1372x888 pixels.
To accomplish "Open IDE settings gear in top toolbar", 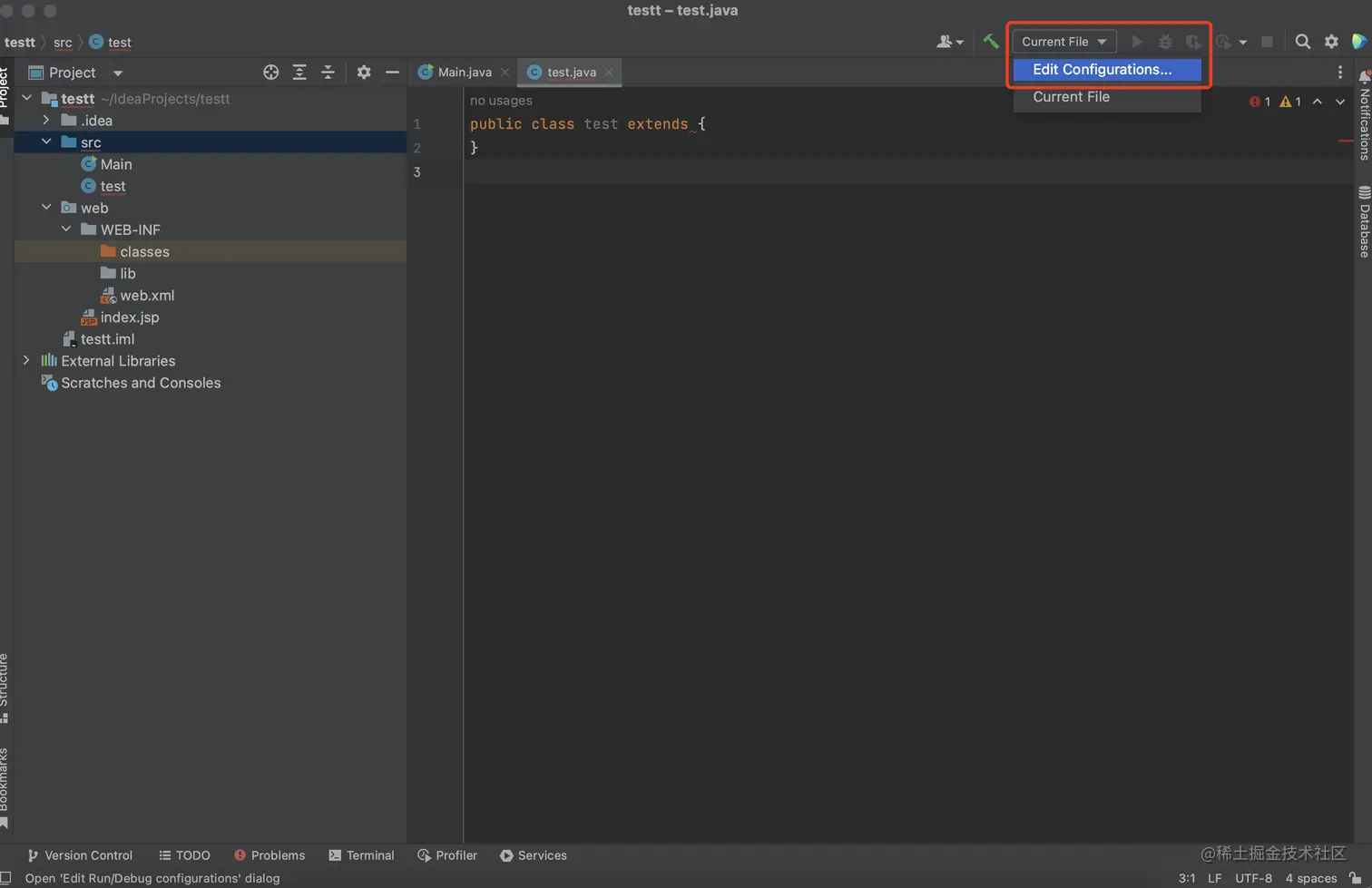I will pos(1331,42).
